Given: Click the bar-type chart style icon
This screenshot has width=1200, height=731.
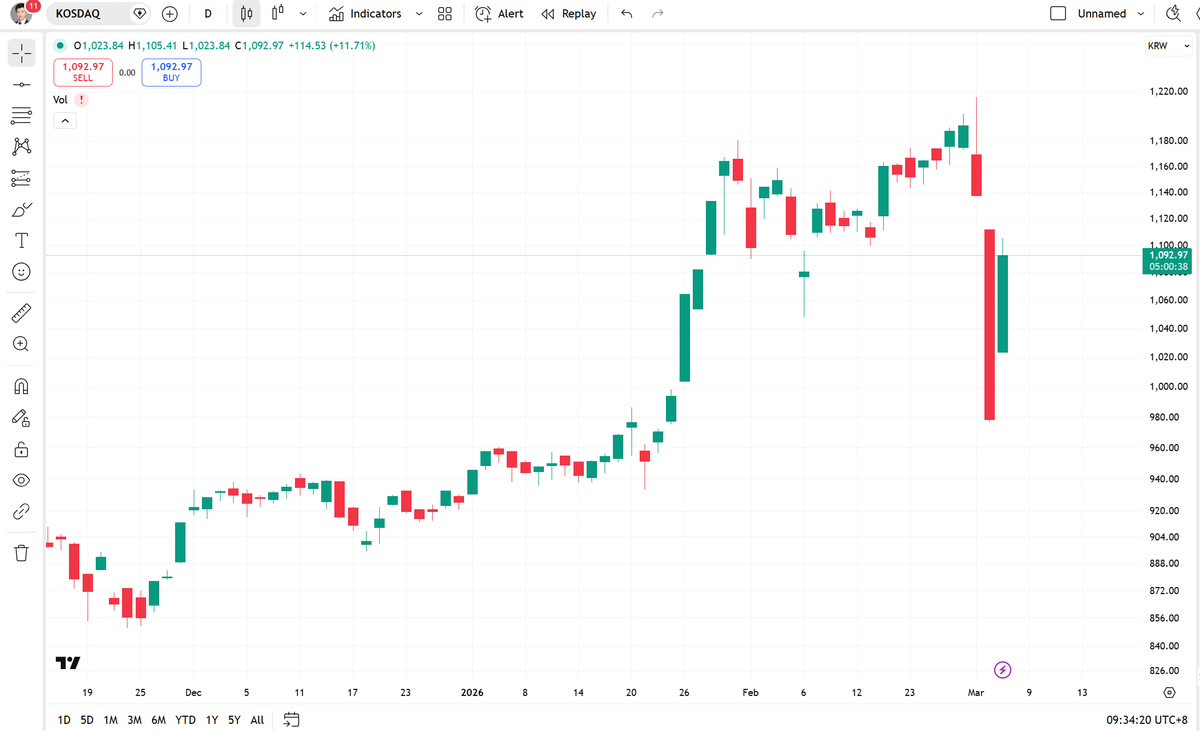Looking at the screenshot, I should [x=277, y=14].
